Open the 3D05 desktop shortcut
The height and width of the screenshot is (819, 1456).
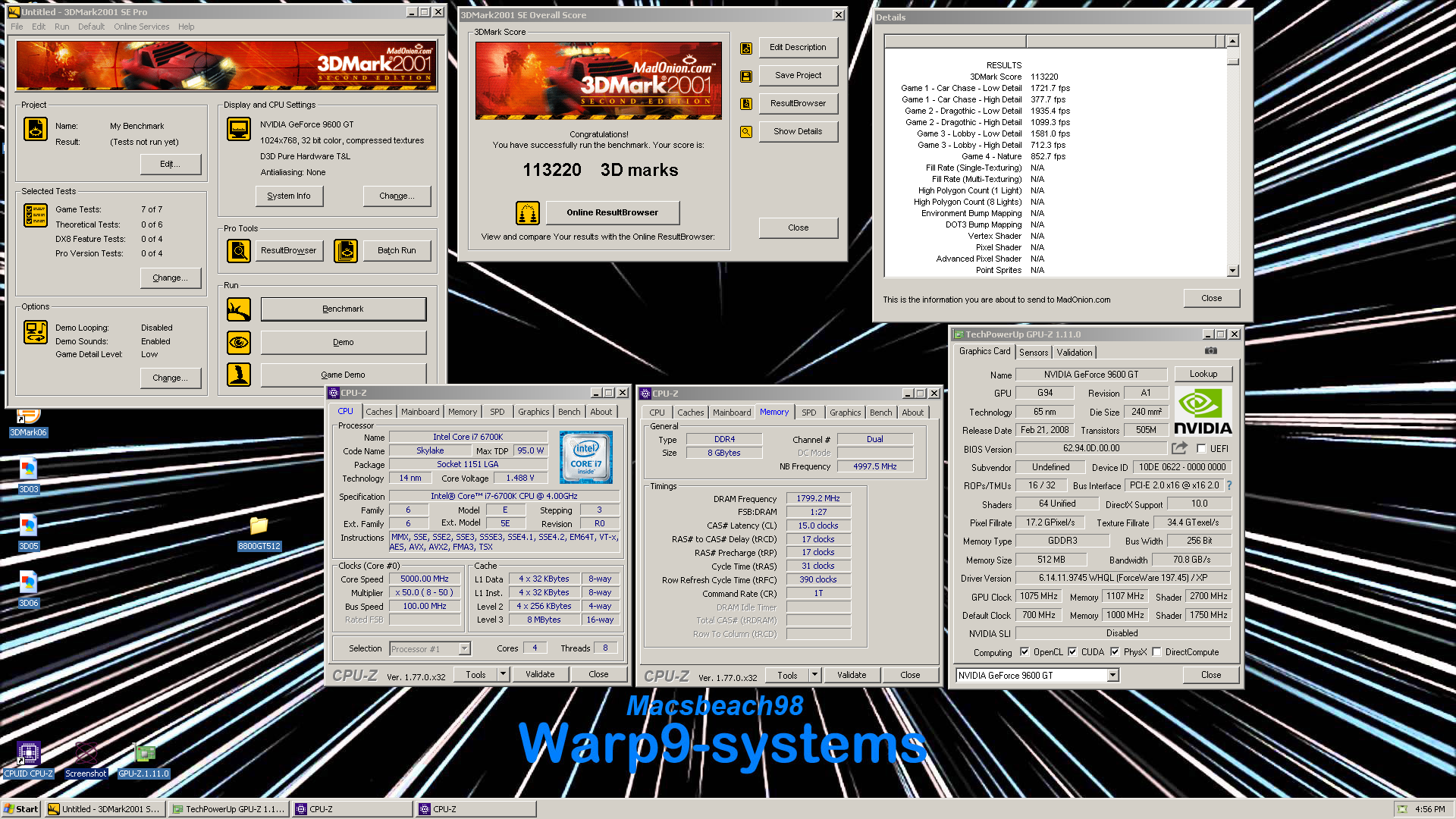pos(28,533)
